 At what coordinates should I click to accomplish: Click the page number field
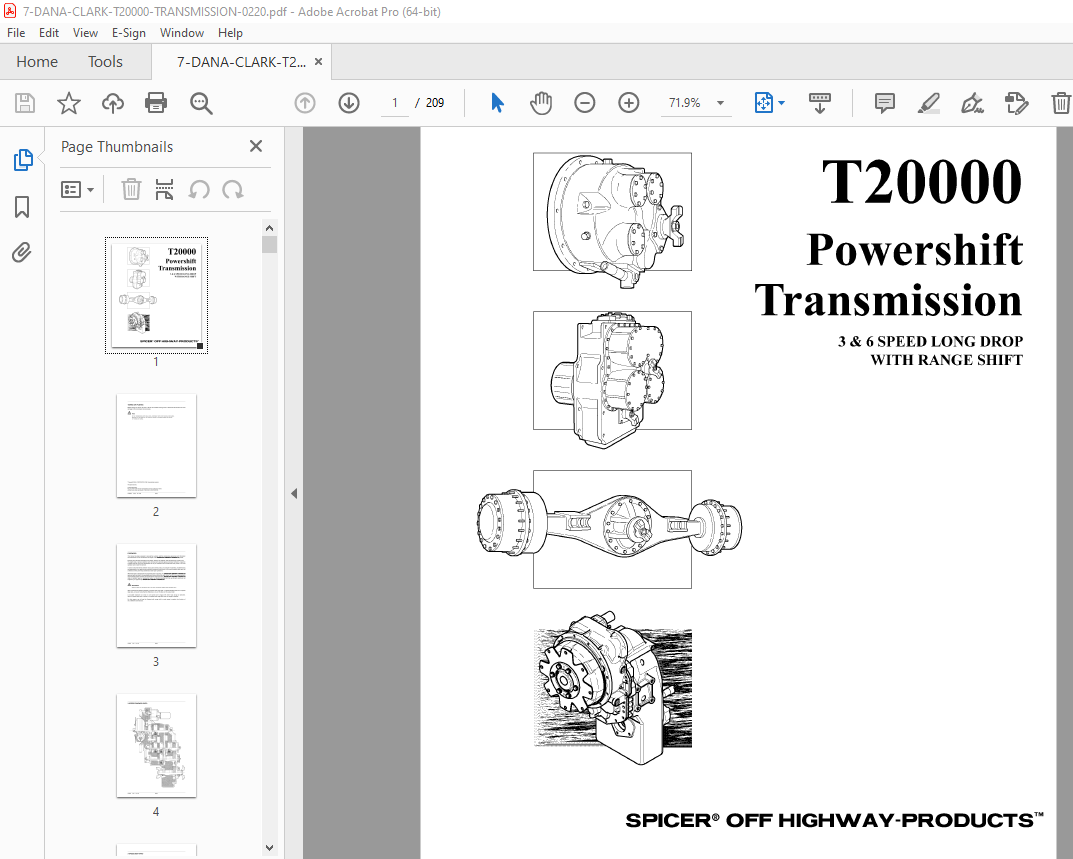[395, 103]
